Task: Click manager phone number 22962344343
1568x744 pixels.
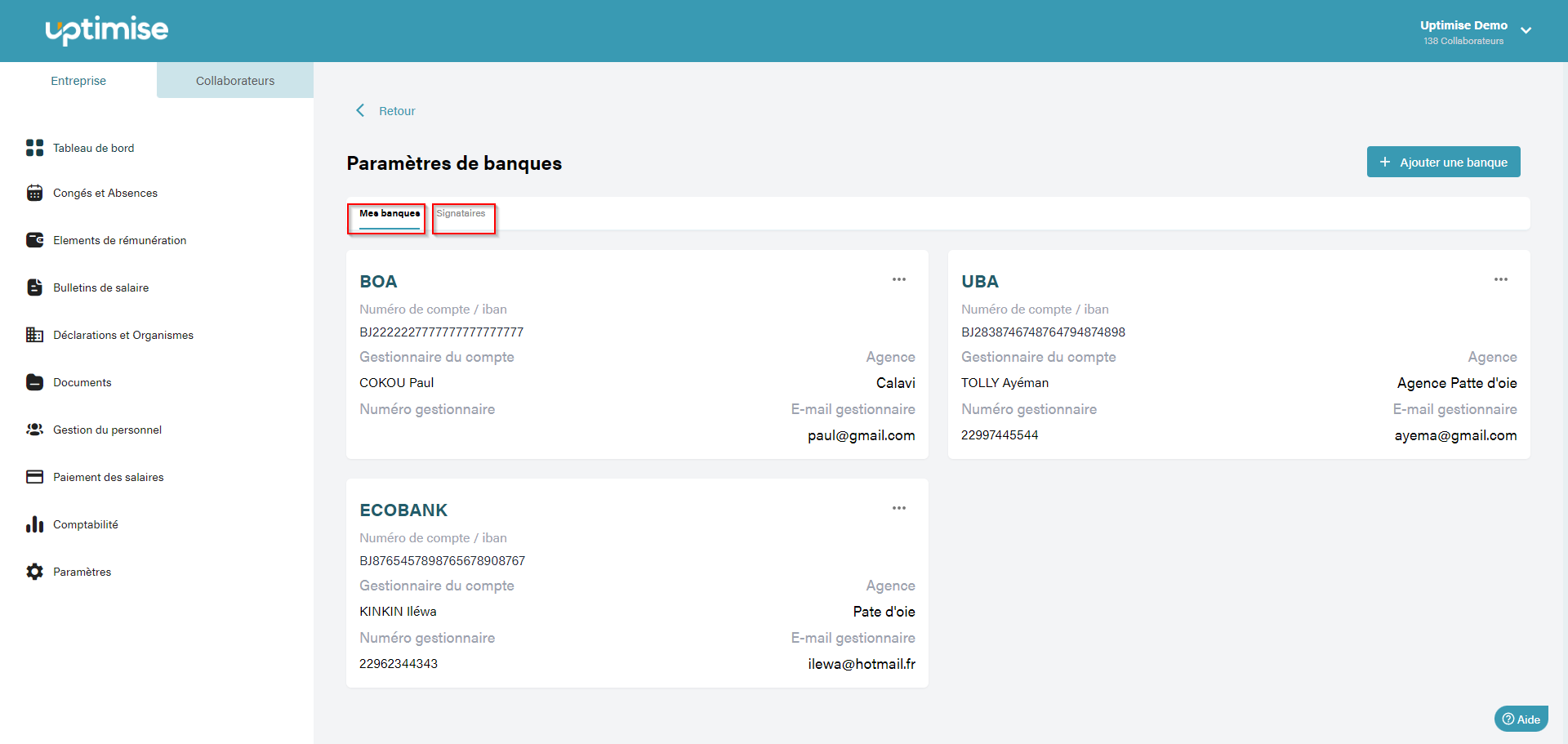Action: pos(399,664)
